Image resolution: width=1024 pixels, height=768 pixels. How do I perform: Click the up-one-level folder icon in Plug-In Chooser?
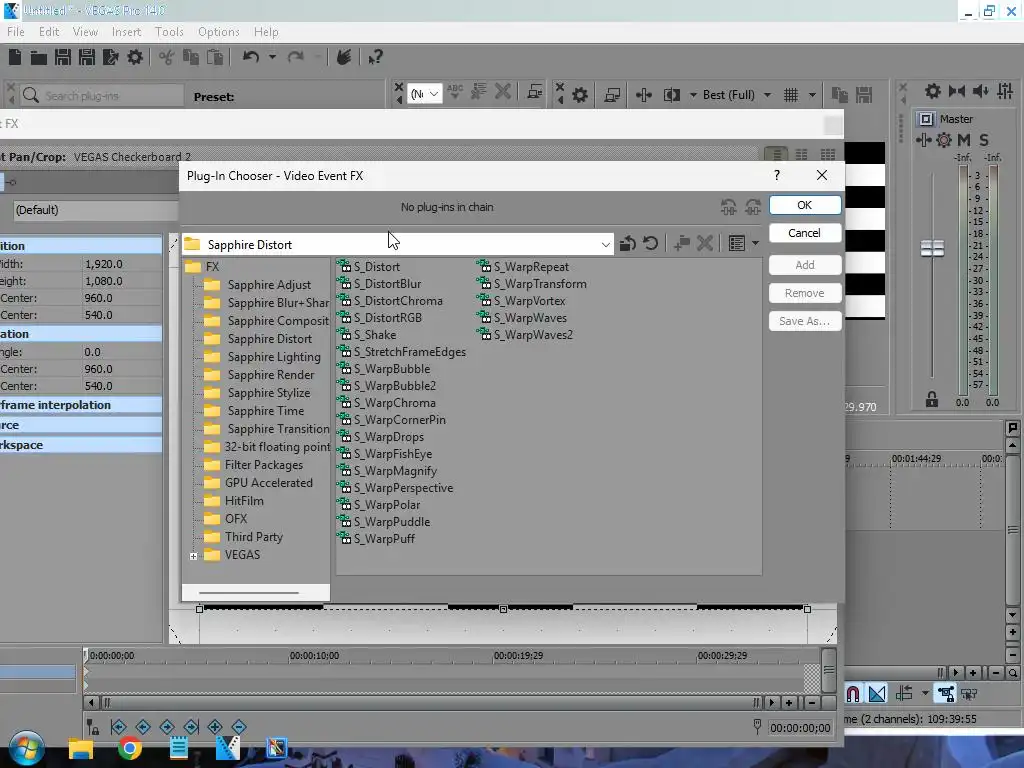coord(628,244)
